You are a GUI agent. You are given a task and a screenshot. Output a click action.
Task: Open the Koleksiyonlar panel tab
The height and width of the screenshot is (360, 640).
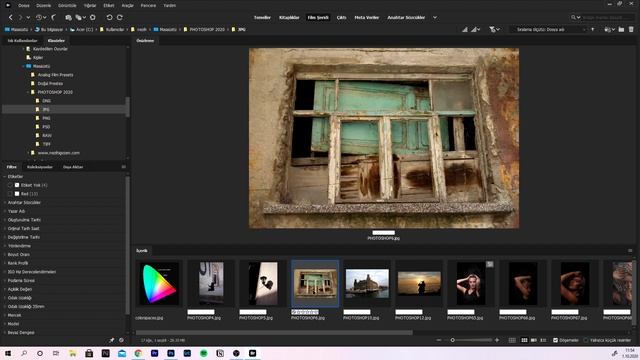pyautogui.click(x=40, y=167)
